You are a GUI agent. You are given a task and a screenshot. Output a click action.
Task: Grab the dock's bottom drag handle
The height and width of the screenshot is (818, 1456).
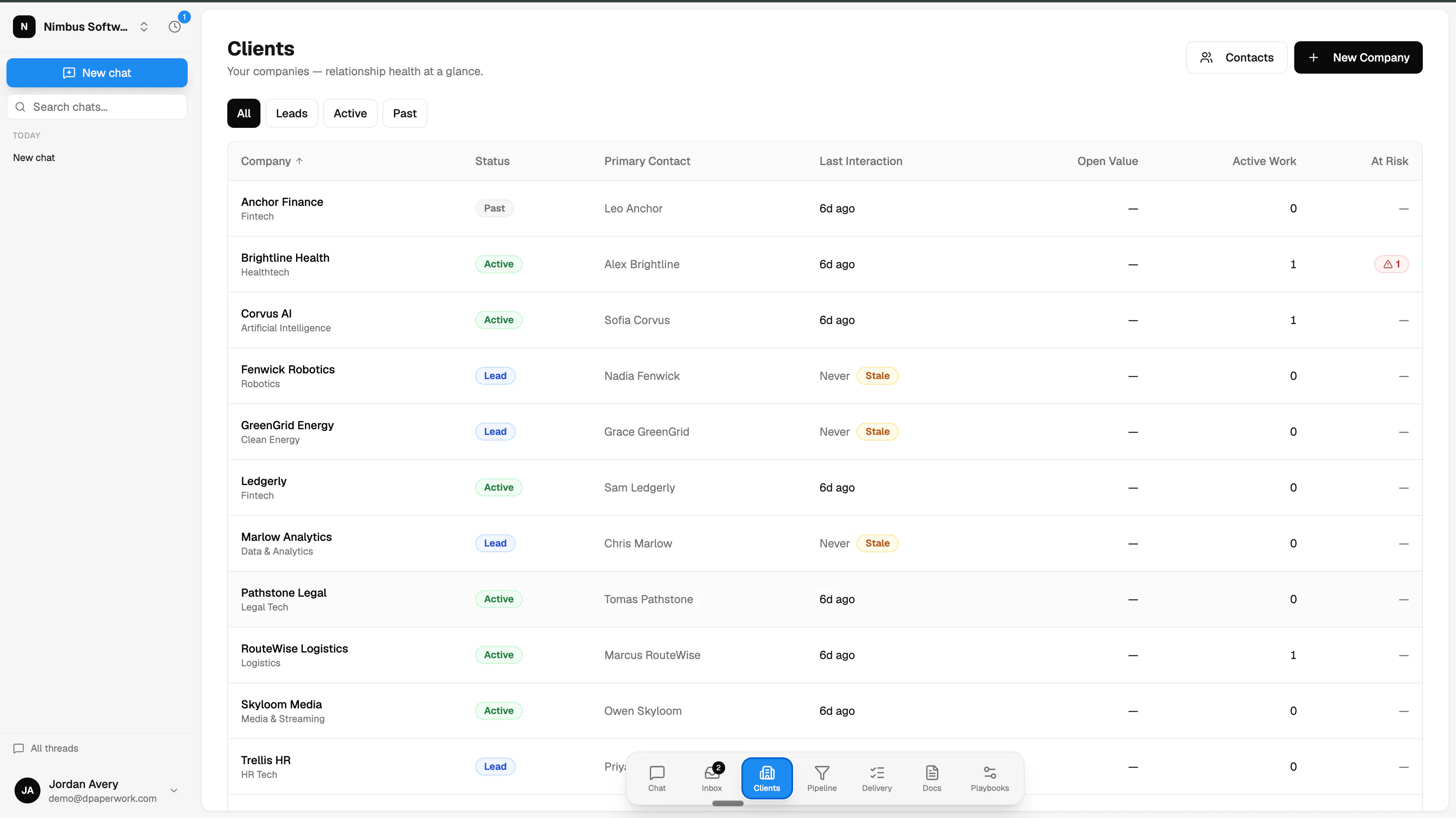tap(728, 803)
